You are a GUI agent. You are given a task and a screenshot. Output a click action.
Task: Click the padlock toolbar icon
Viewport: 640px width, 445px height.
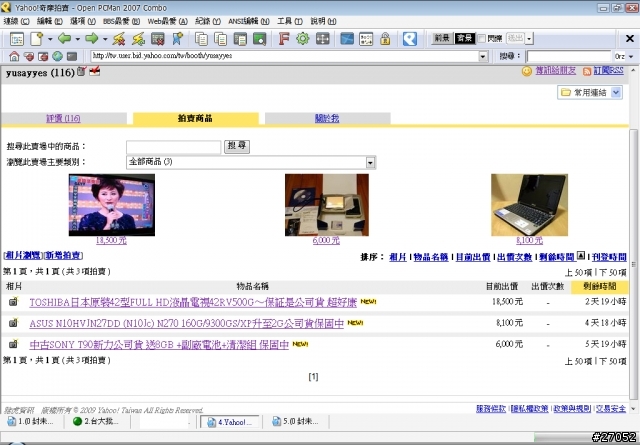(385, 39)
